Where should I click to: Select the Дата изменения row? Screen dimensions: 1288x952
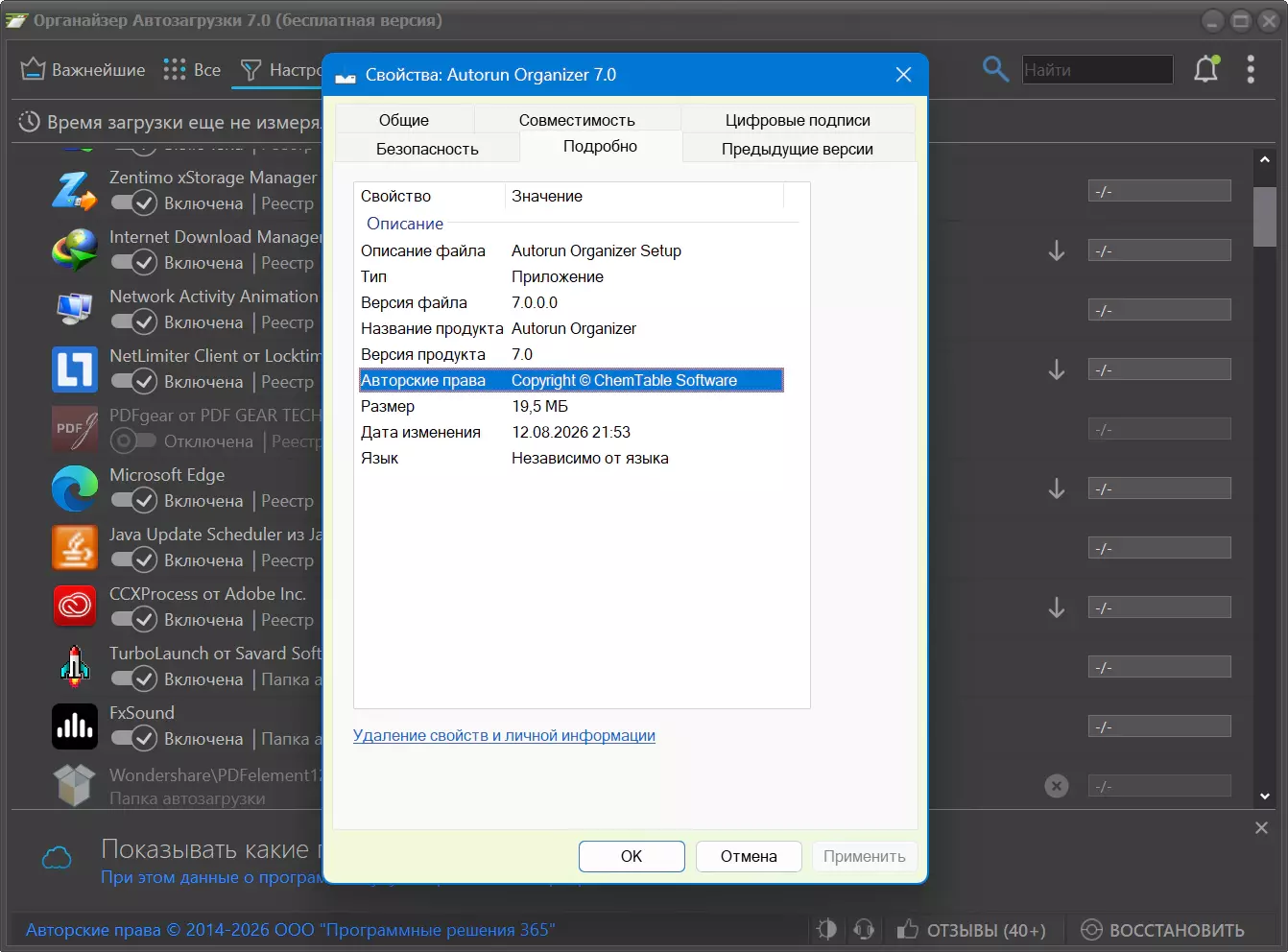[x=571, y=432]
